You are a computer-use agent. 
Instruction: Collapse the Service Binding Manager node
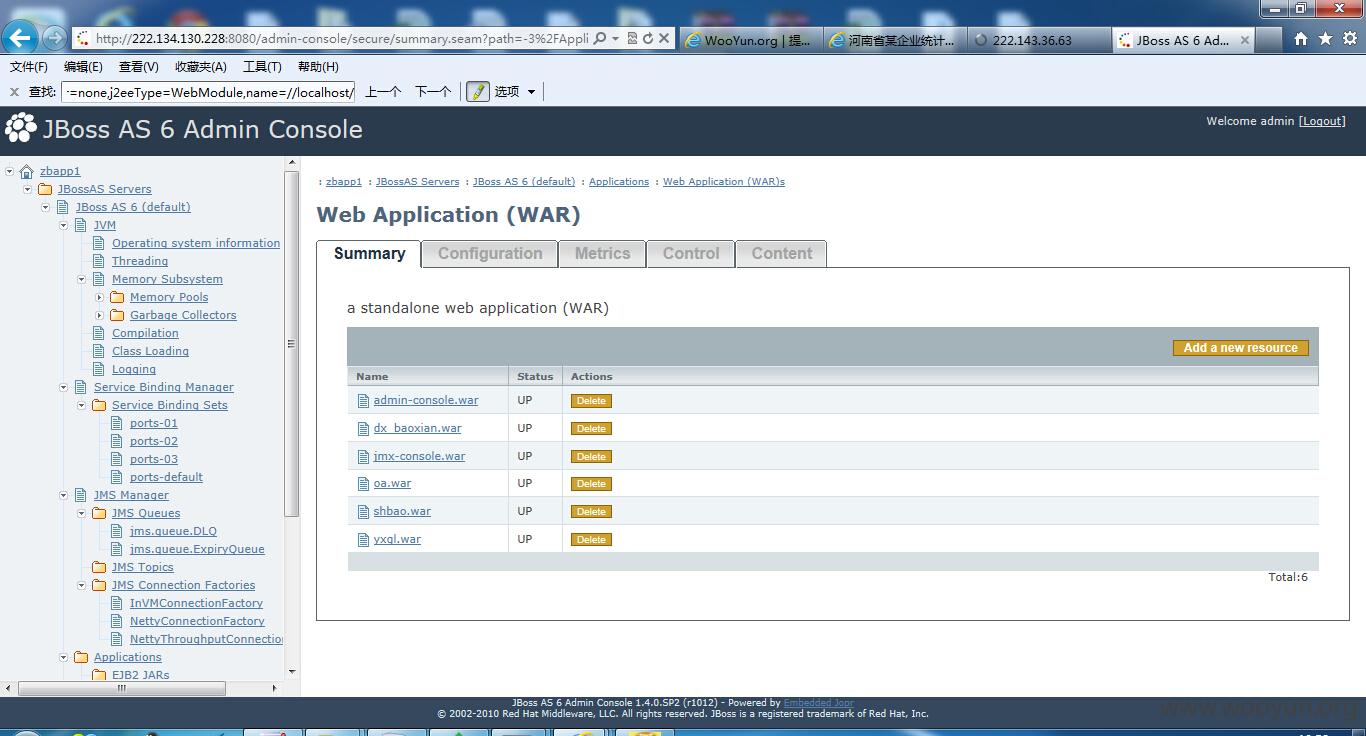(64, 388)
